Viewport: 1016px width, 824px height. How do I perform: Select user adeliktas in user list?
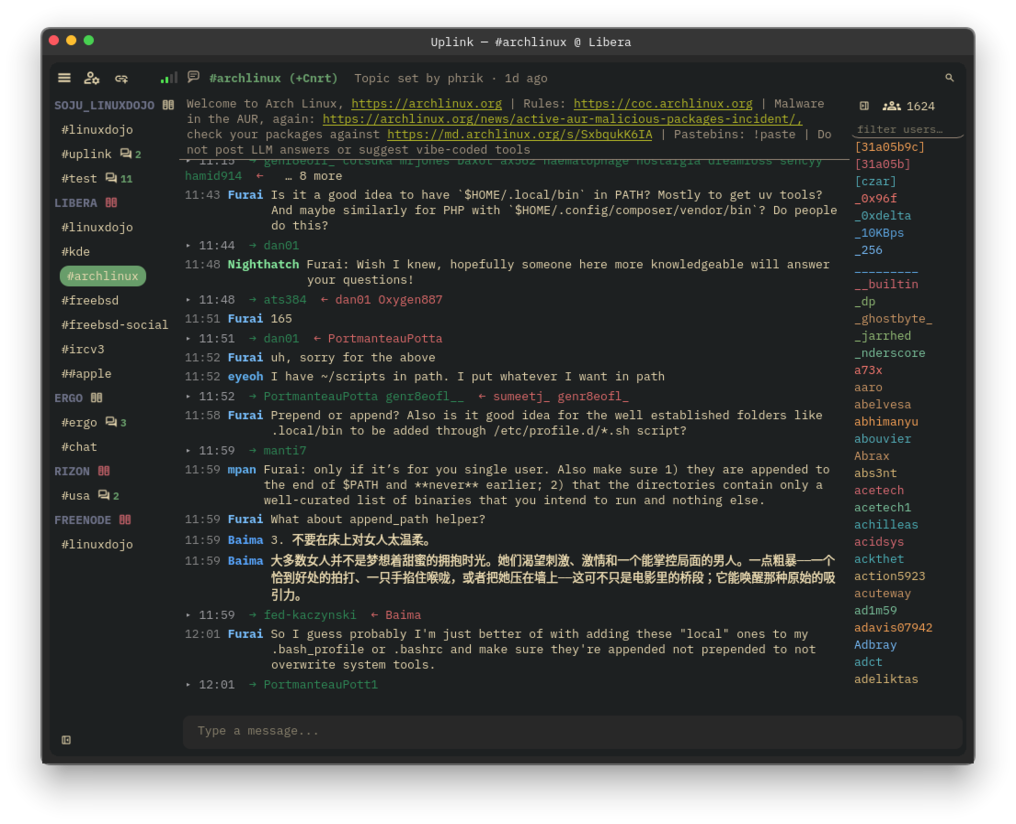click(x=886, y=680)
